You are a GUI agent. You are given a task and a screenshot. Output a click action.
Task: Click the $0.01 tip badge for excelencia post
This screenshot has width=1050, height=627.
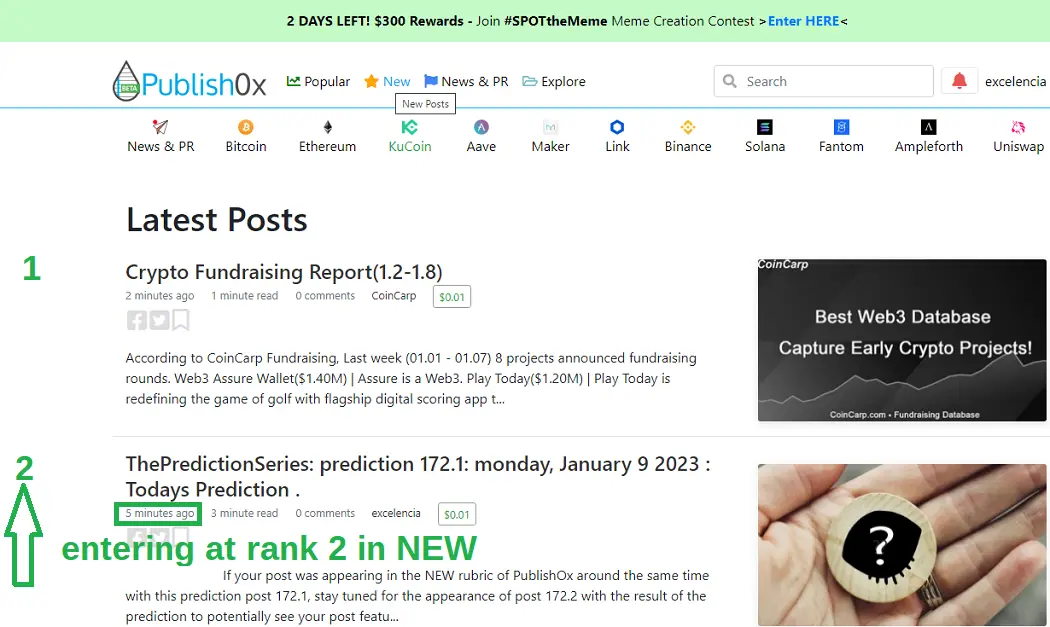[x=457, y=514]
